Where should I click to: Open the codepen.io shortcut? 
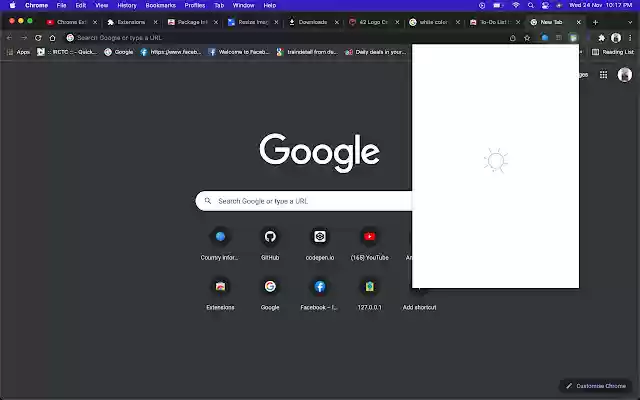click(x=320, y=244)
